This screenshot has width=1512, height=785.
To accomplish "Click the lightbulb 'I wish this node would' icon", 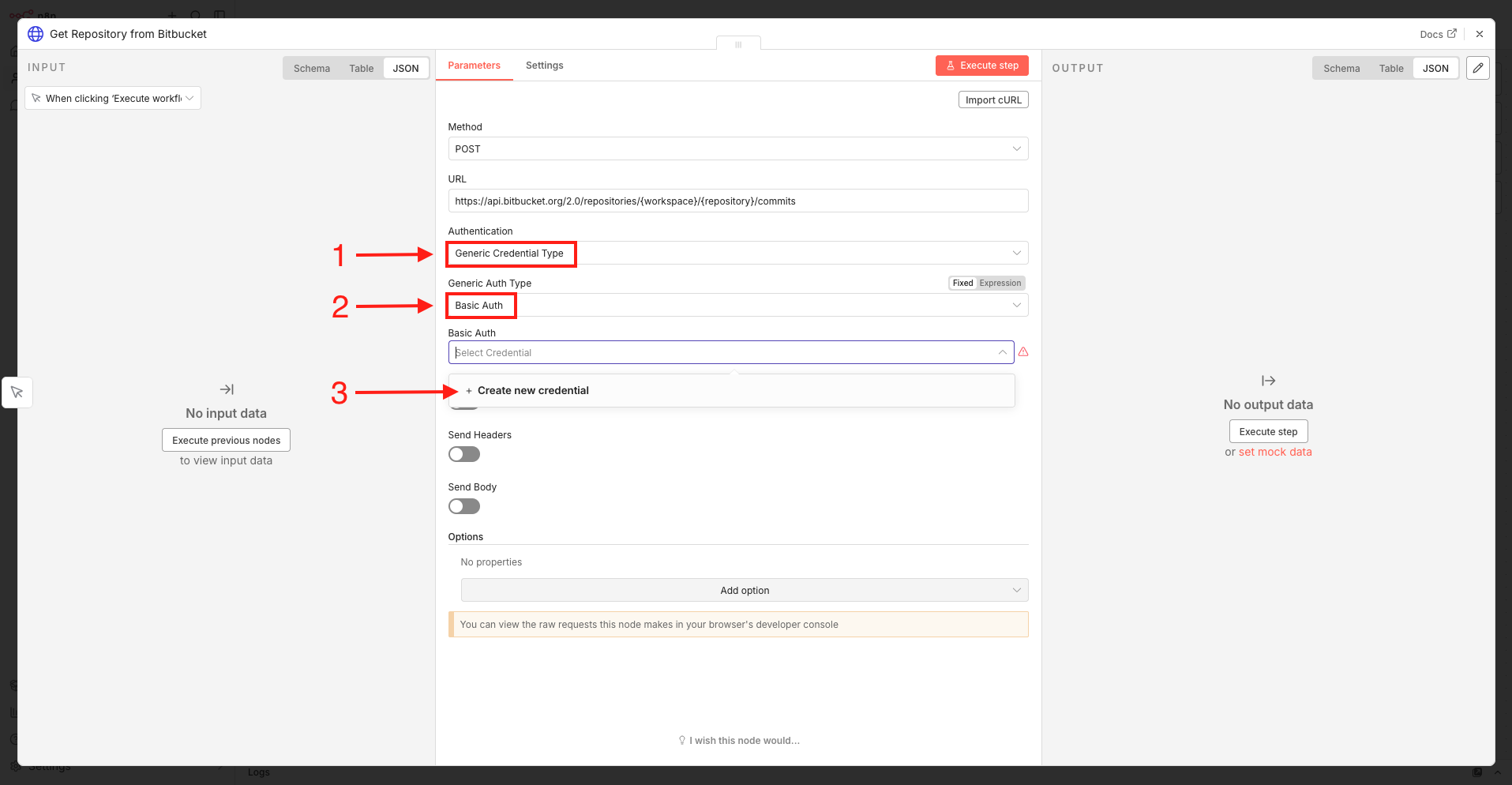I will [x=682, y=741].
